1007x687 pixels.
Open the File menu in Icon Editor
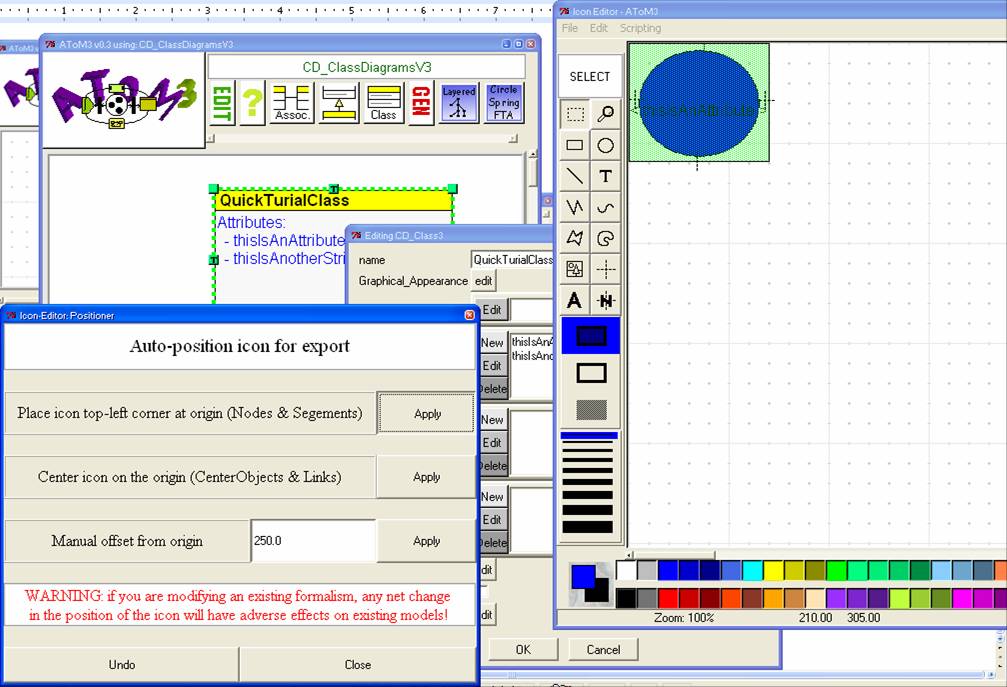pos(570,28)
